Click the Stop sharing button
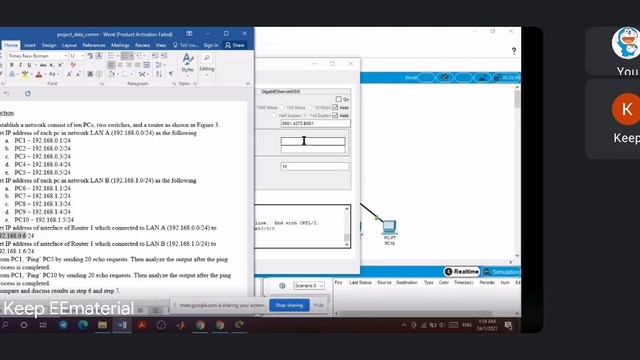Viewport: 640px width, 360px height. [289, 305]
